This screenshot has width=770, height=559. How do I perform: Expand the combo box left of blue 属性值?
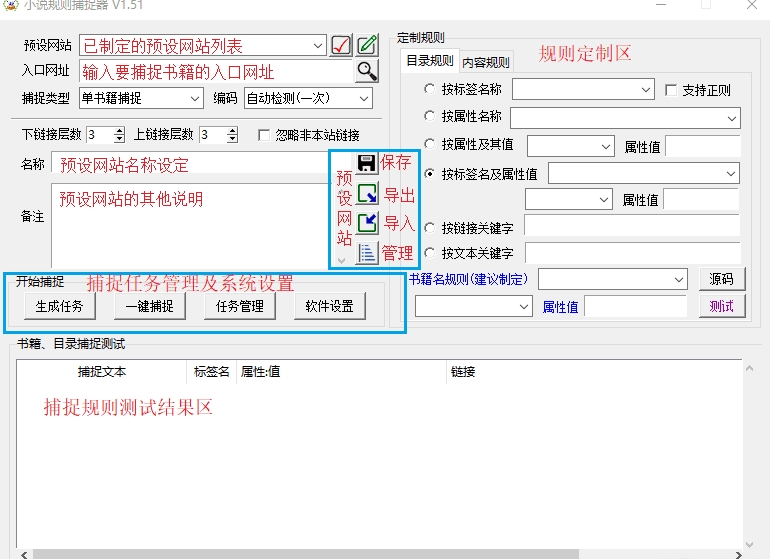pos(524,307)
